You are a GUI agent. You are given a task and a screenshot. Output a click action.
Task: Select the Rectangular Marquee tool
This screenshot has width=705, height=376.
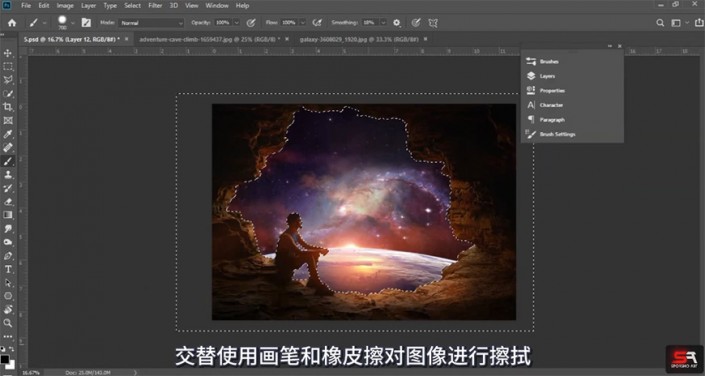8,67
